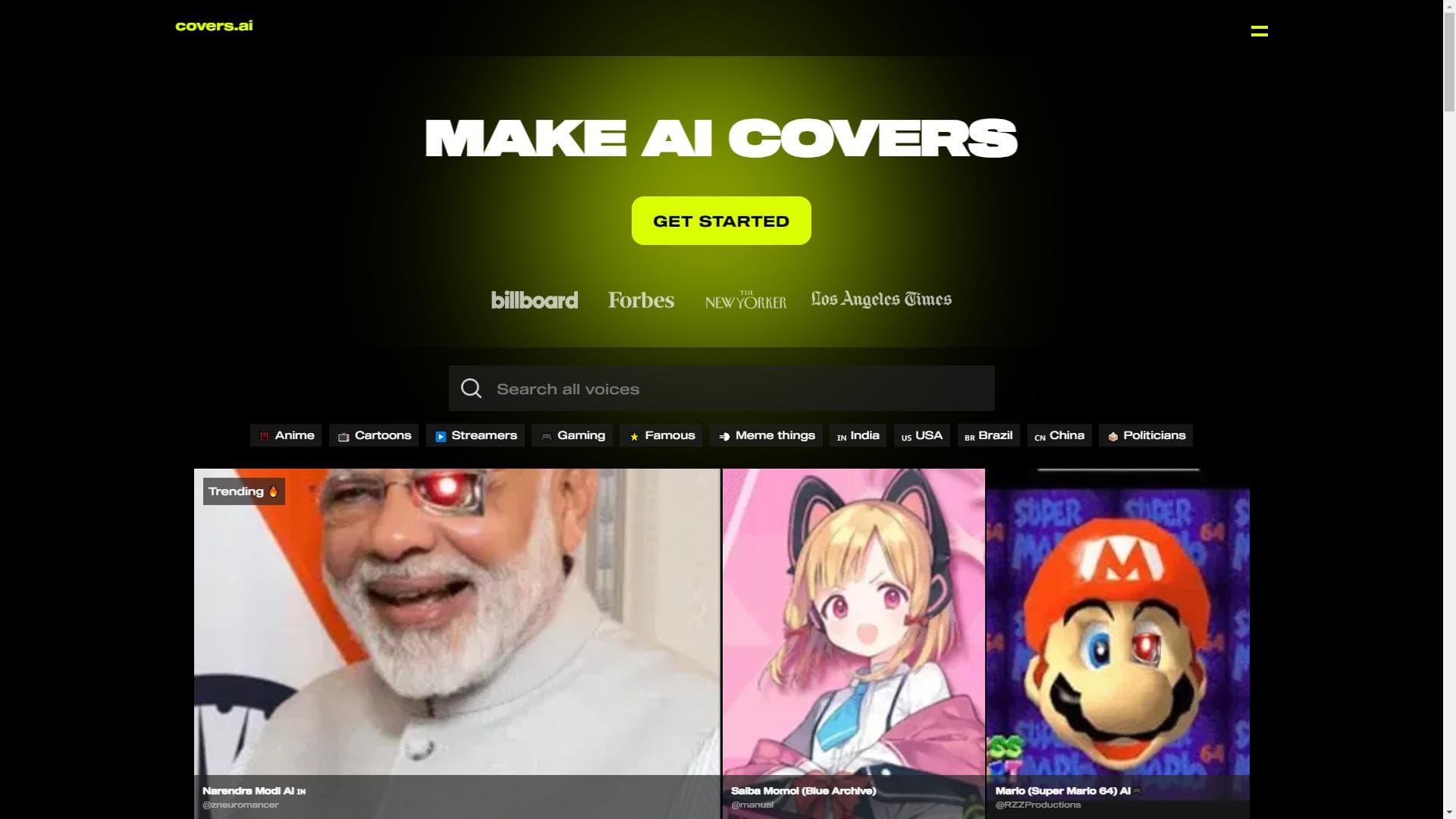Click the MAKE AI COVERS heading
The width and height of the screenshot is (1456, 819).
point(721,138)
